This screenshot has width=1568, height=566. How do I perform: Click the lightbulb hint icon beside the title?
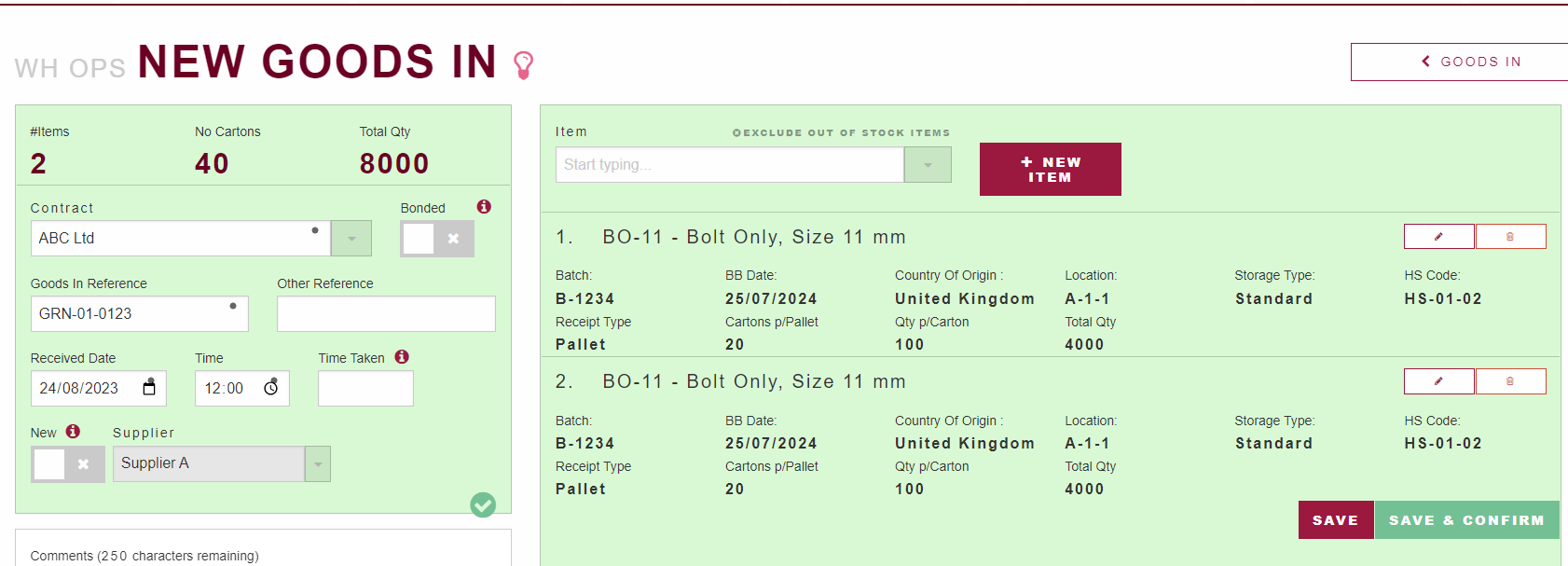tap(524, 64)
